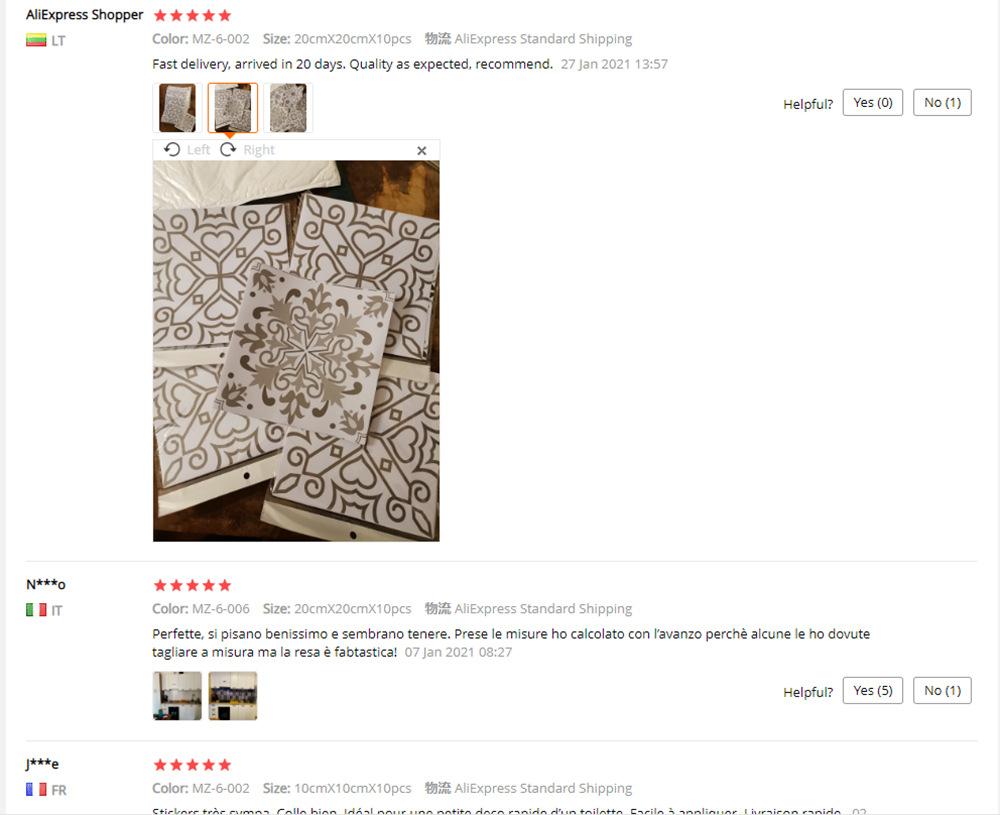Vote Yes (5) on Italian review

point(872,691)
